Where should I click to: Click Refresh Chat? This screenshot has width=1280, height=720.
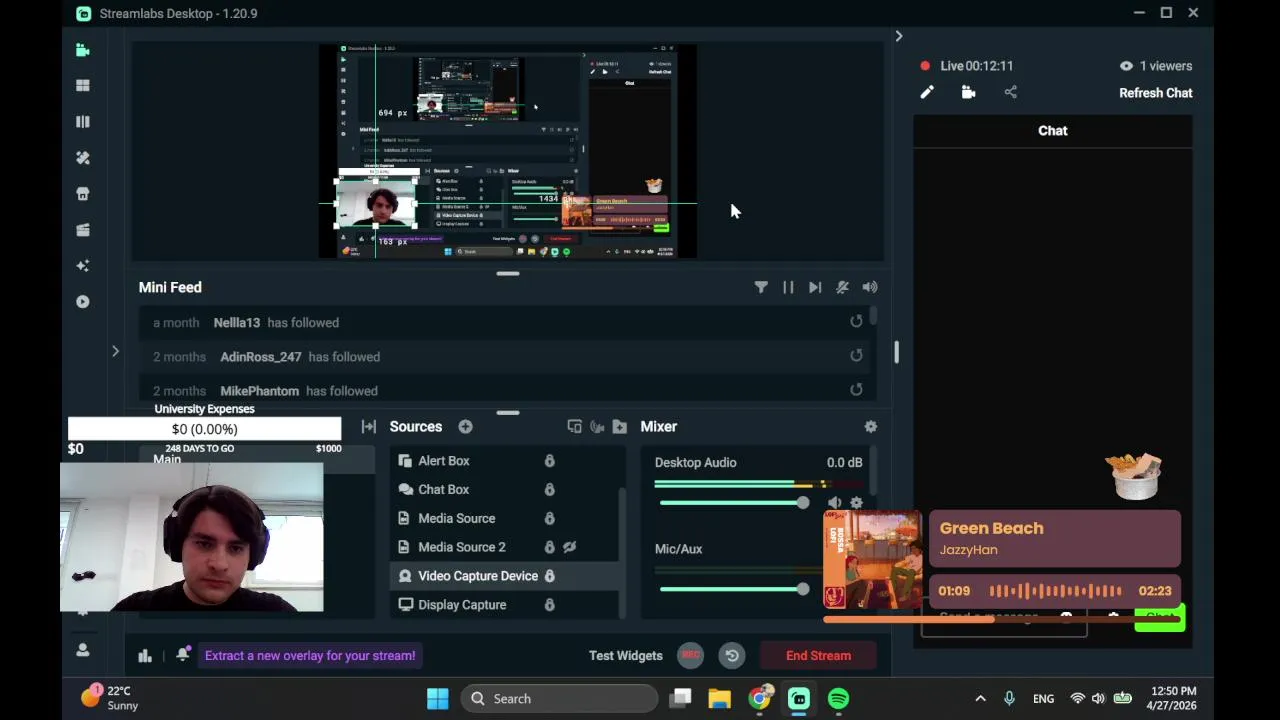1156,93
